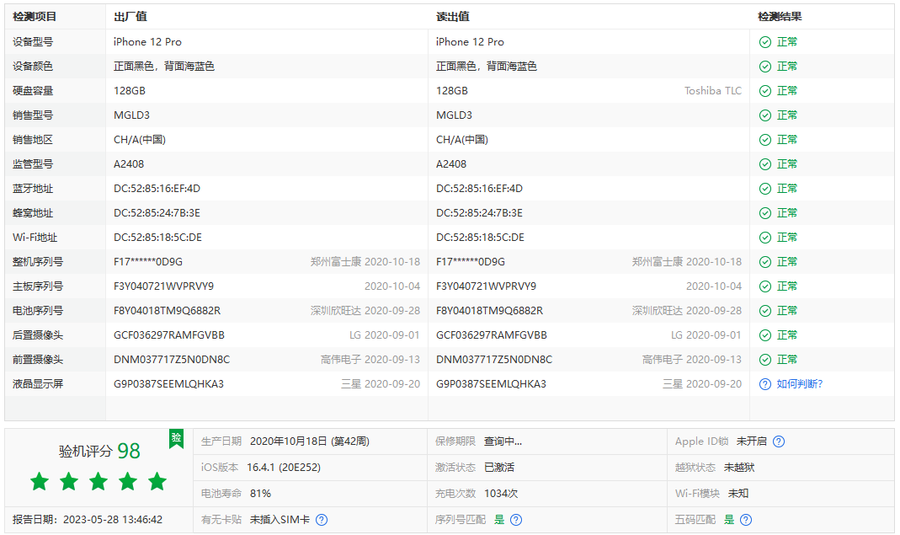This screenshot has width=900, height=535.
Task: Click the 检测结果 column header
Action: (779, 17)
